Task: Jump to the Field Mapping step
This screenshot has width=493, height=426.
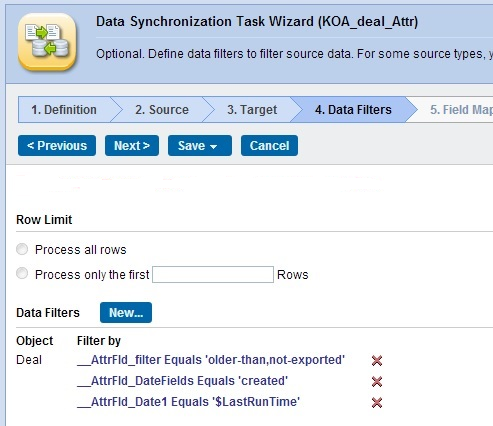Action: click(x=461, y=110)
